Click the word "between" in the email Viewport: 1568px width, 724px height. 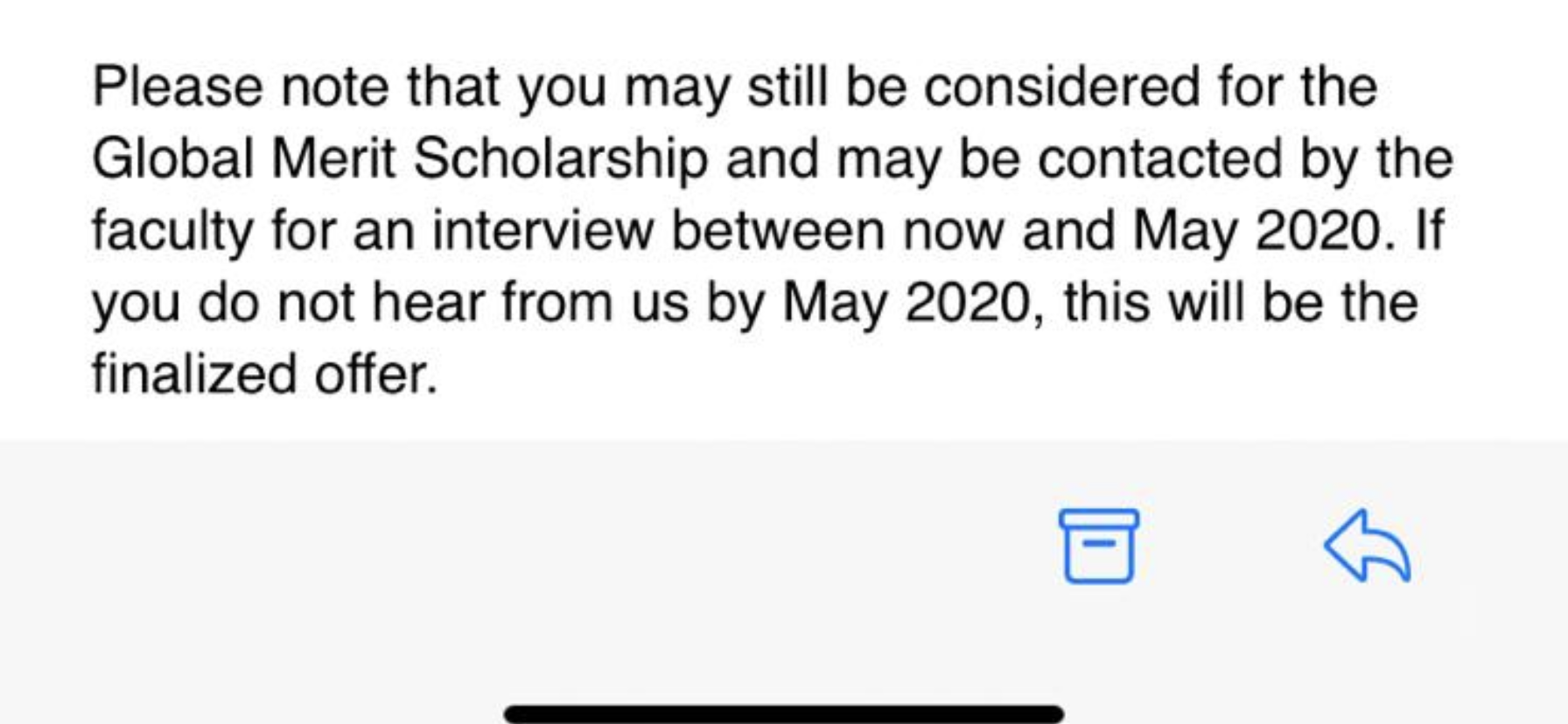pyautogui.click(x=779, y=232)
